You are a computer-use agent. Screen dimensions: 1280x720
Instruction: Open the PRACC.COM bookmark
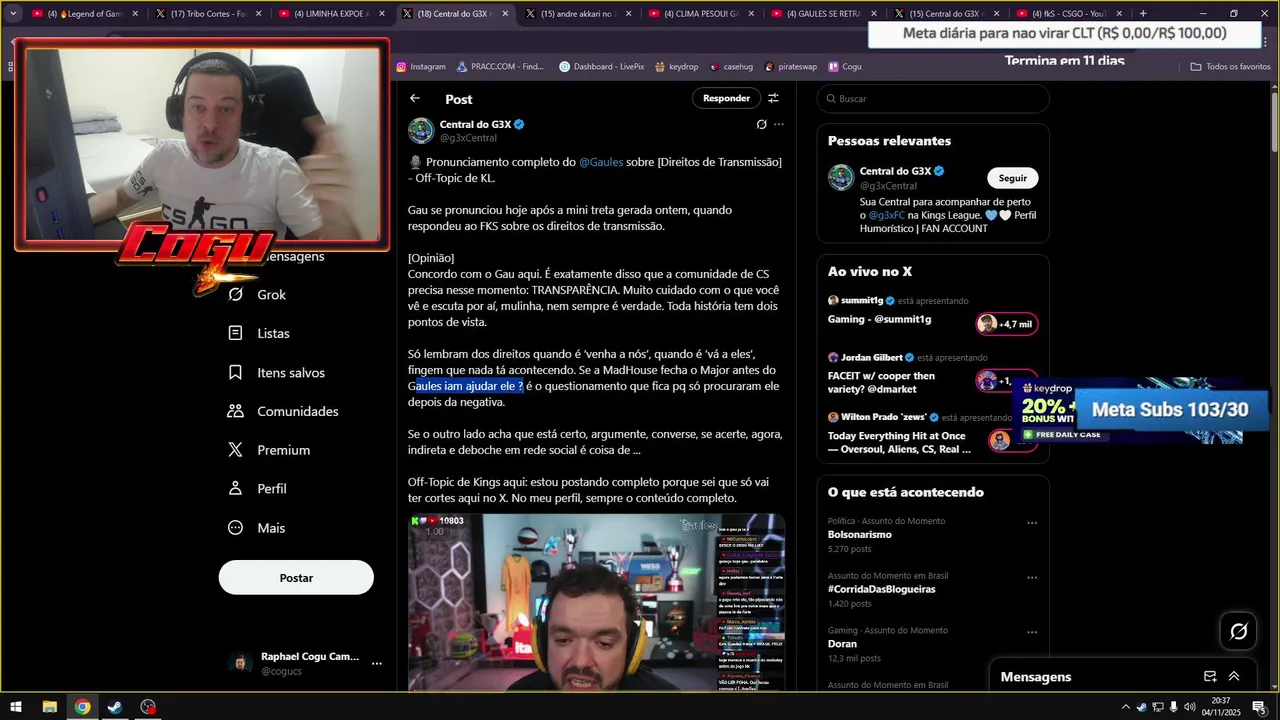tap(501, 66)
